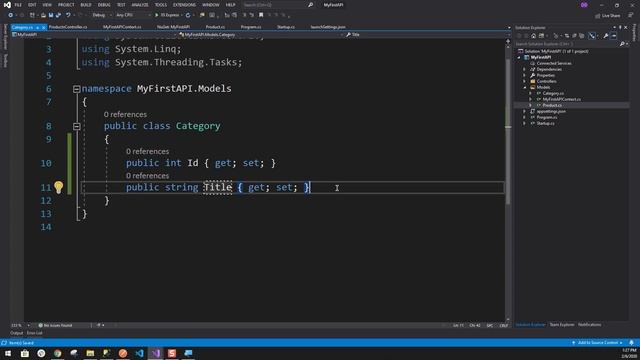Expand Controllers folder in Solution Explorer
Viewport: 640px width, 360px height.
tap(524, 81)
